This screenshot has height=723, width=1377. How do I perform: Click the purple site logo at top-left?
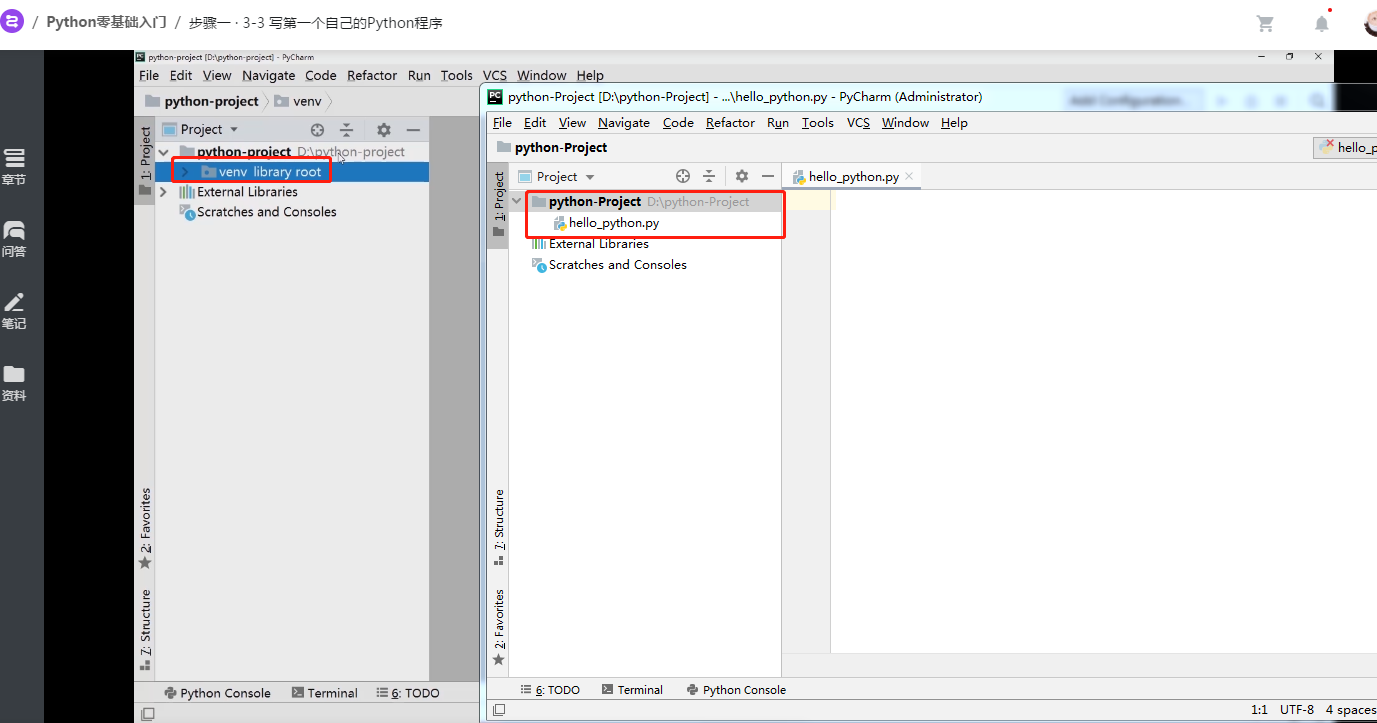(11, 22)
